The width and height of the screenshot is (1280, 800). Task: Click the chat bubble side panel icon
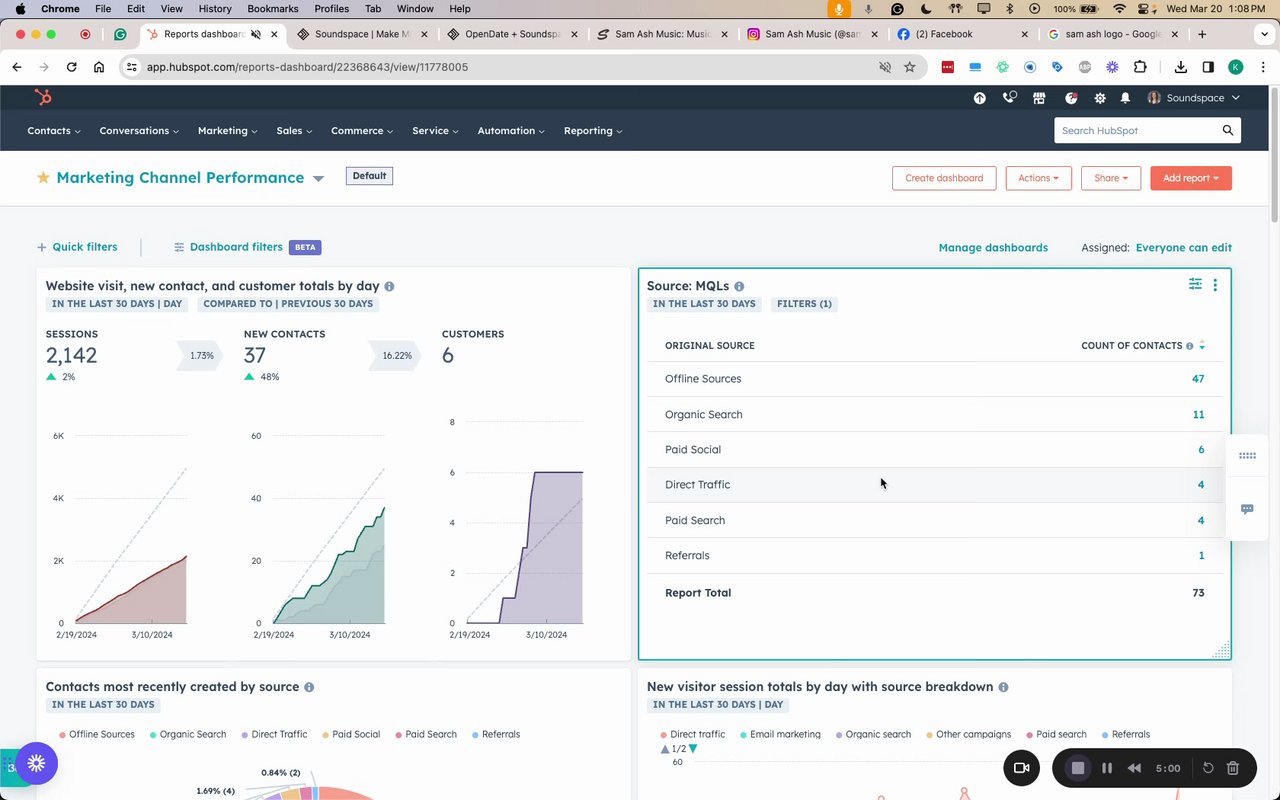1247,509
